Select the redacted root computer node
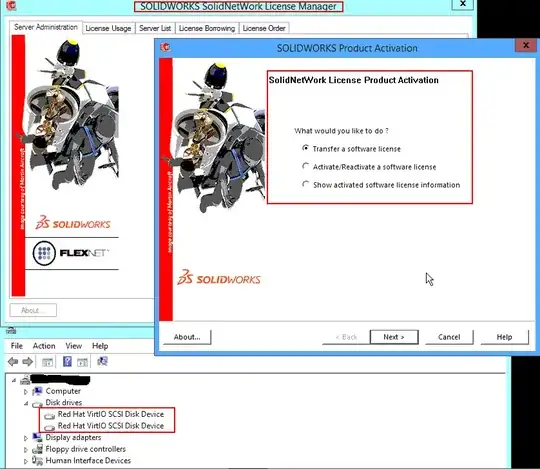 (x=55, y=379)
